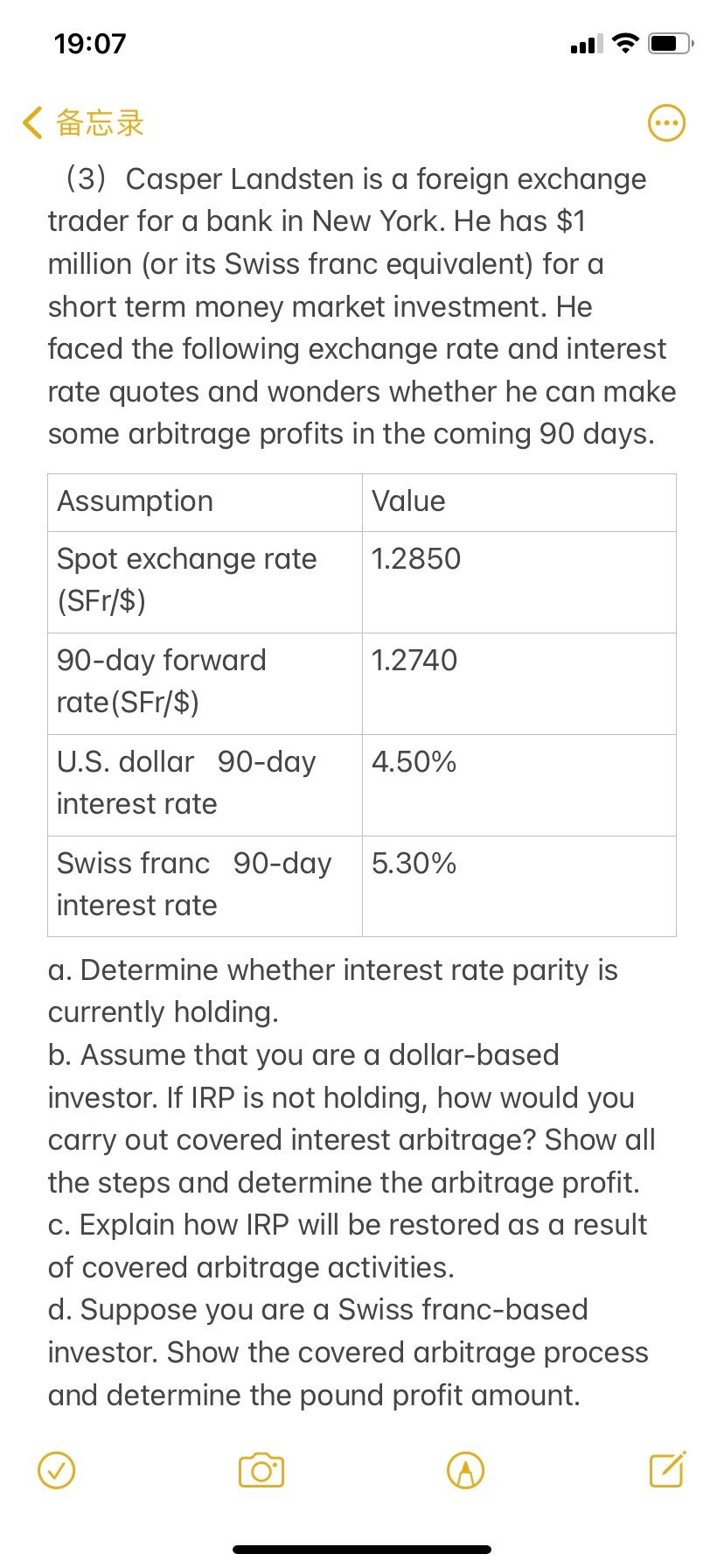Tap the table cell showing 1.2850
724x1568 pixels.
click(415, 558)
